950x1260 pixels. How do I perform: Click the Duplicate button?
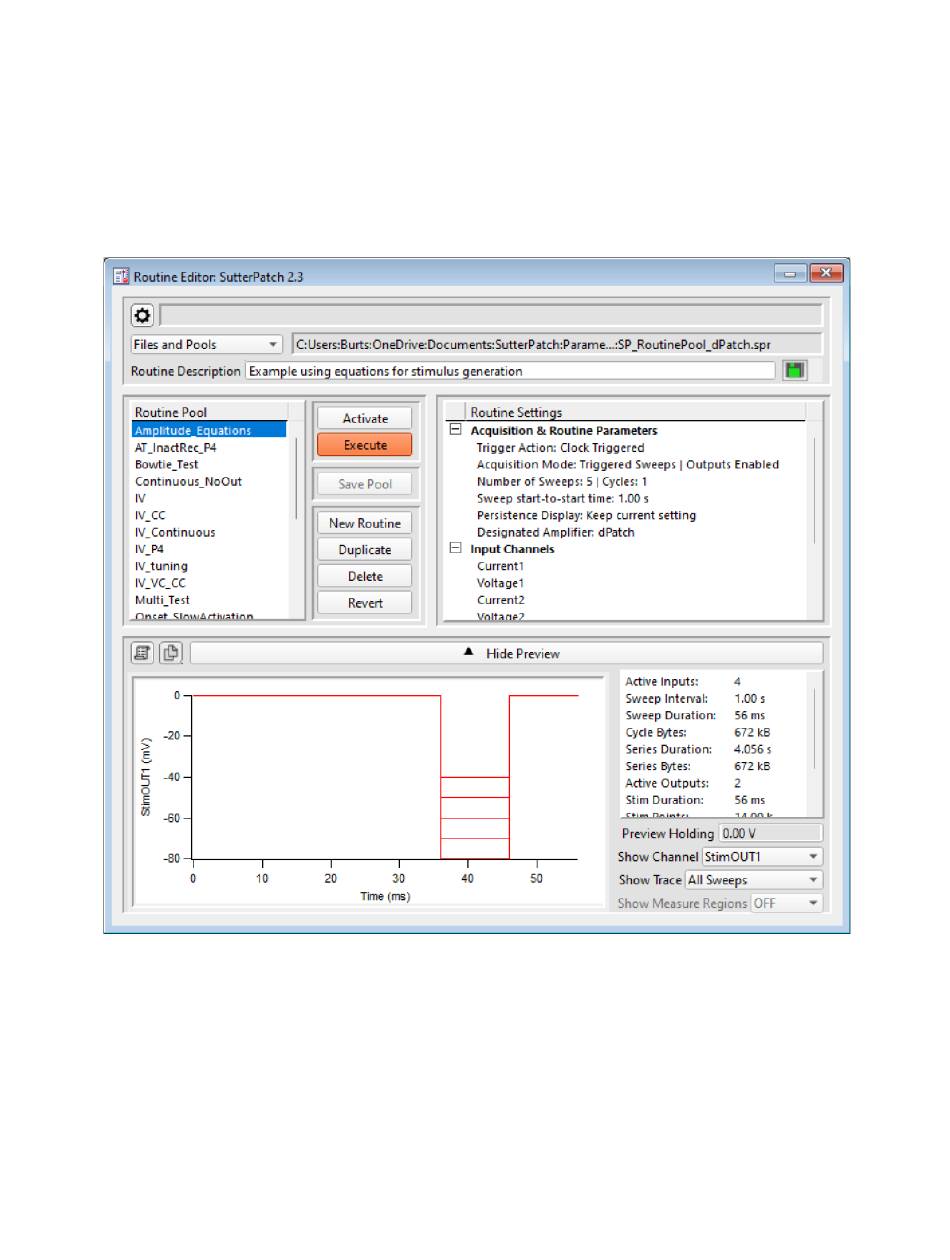pyautogui.click(x=365, y=550)
